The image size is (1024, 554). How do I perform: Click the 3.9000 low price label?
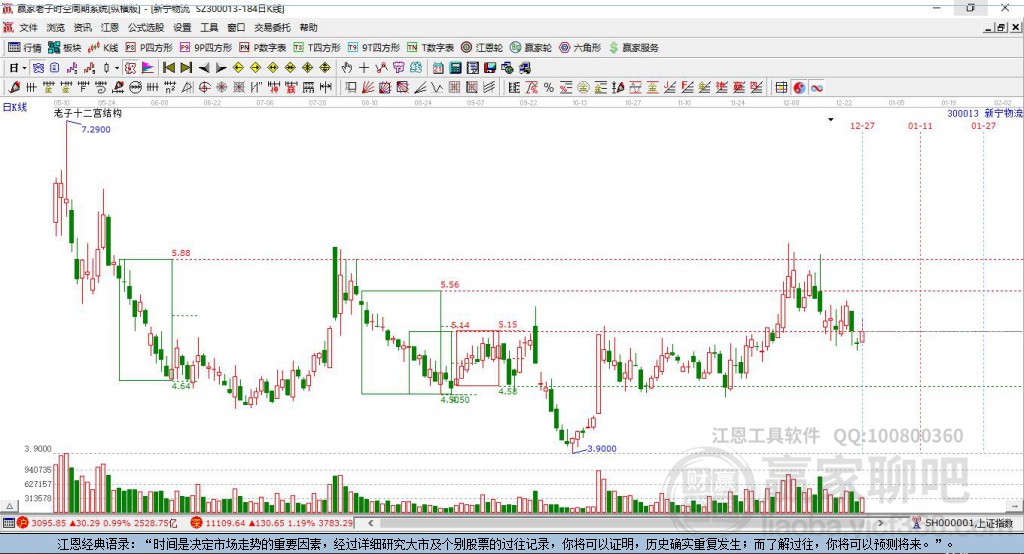click(x=601, y=448)
